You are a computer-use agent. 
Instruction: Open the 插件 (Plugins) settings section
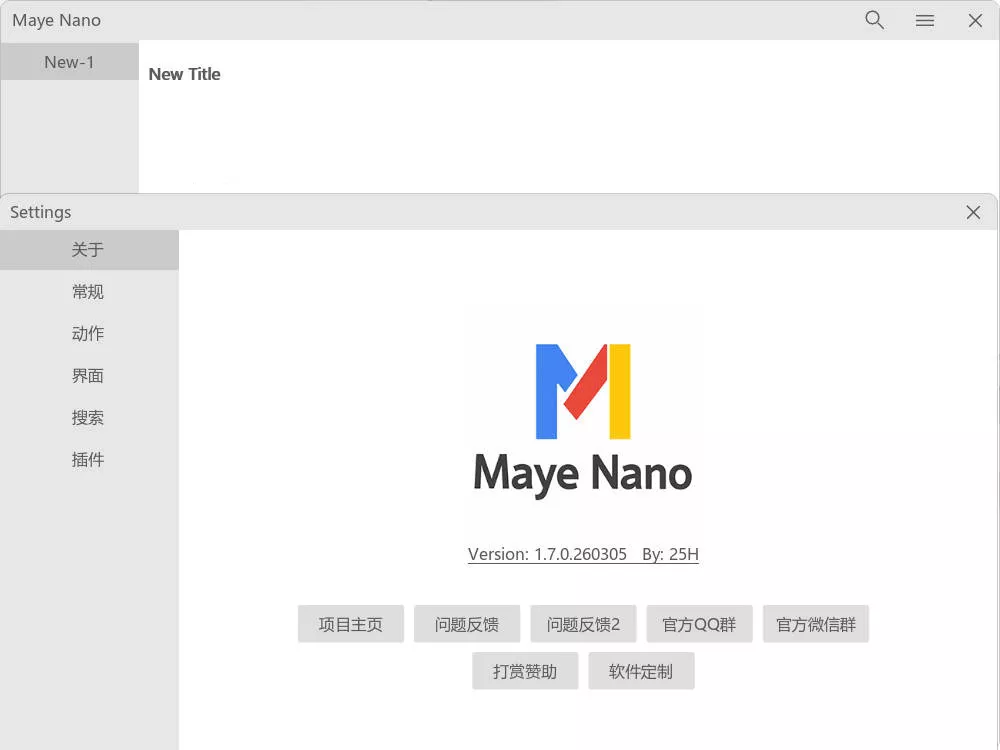point(87,460)
